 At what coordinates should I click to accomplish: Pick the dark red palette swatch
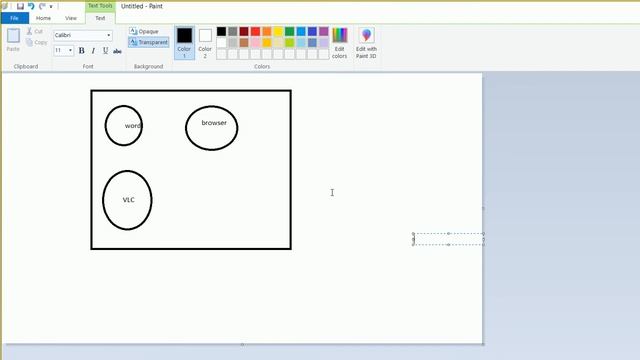(x=244, y=31)
